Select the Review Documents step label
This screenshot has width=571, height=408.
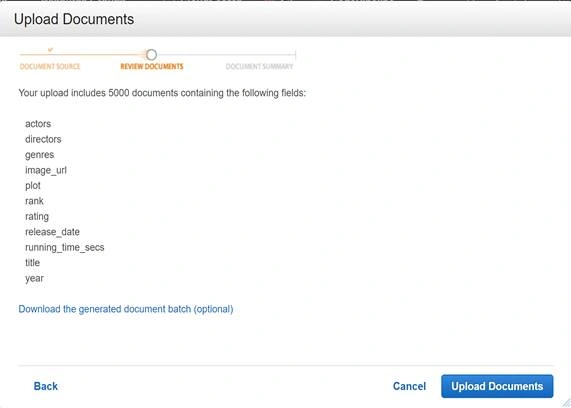(x=152, y=67)
